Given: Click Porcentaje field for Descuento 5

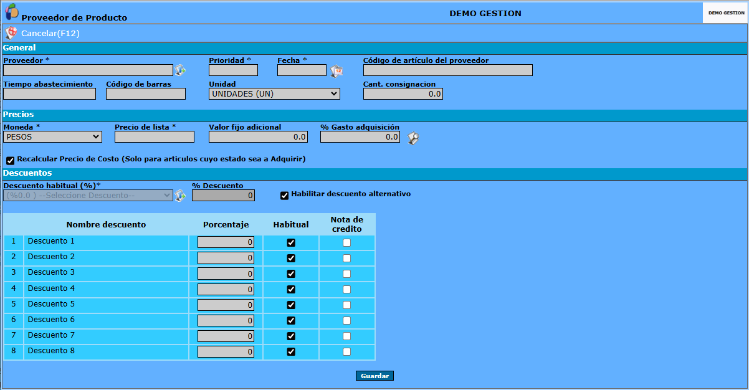Looking at the screenshot, I should (225, 304).
